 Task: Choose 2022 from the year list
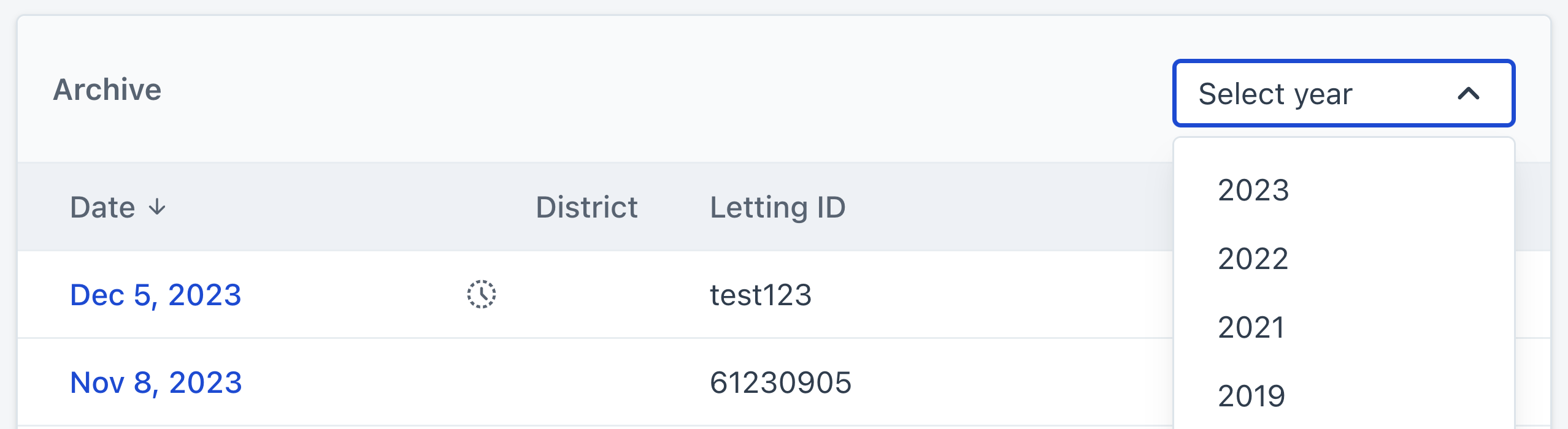1253,259
